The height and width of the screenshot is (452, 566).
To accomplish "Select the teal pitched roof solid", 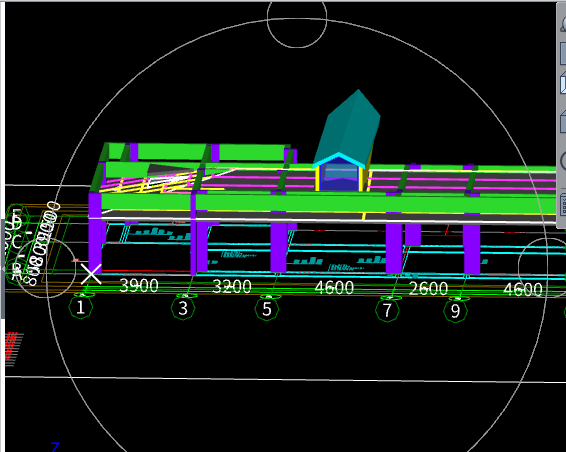I will pos(347,127).
